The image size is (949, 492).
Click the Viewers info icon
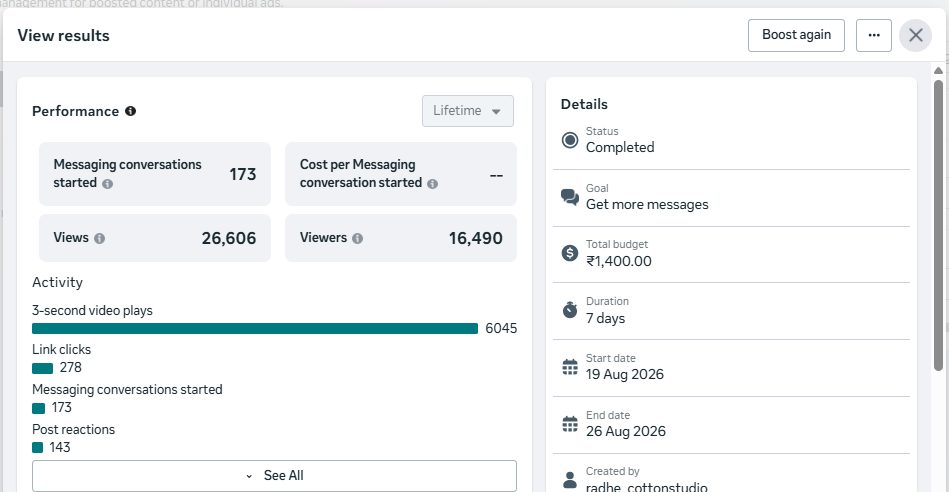[x=358, y=238]
